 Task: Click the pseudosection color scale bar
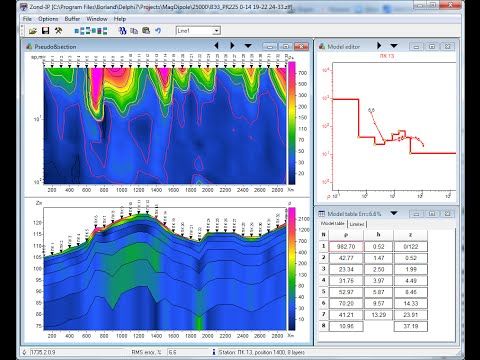pyautogui.click(x=292, y=123)
